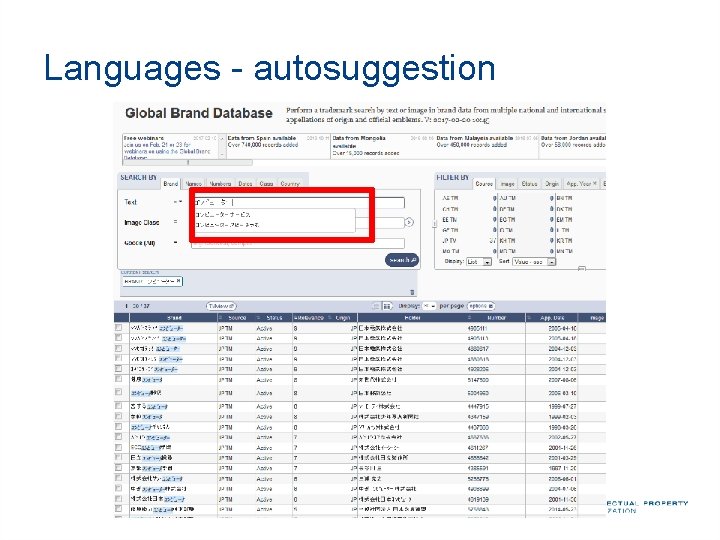Switch results to grid view icon

coord(387,306)
